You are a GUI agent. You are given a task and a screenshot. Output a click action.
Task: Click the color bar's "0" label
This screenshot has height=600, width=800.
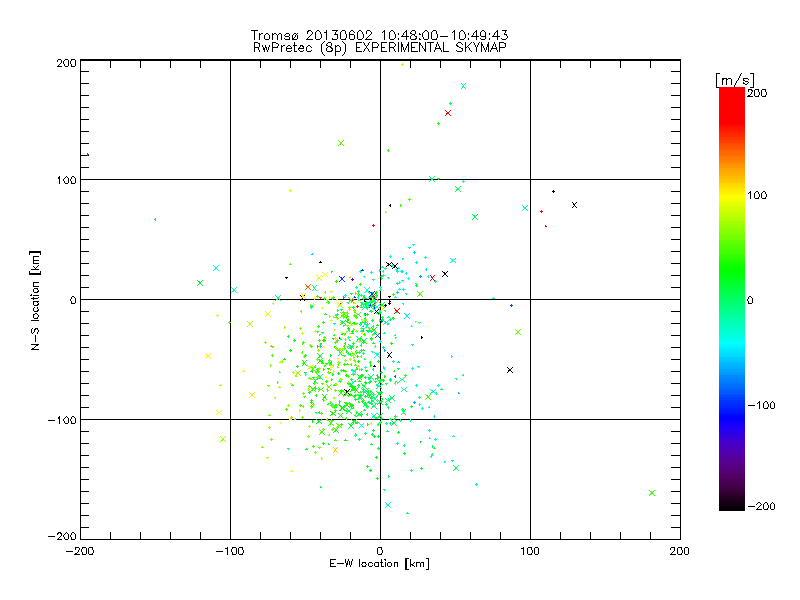coord(750,300)
